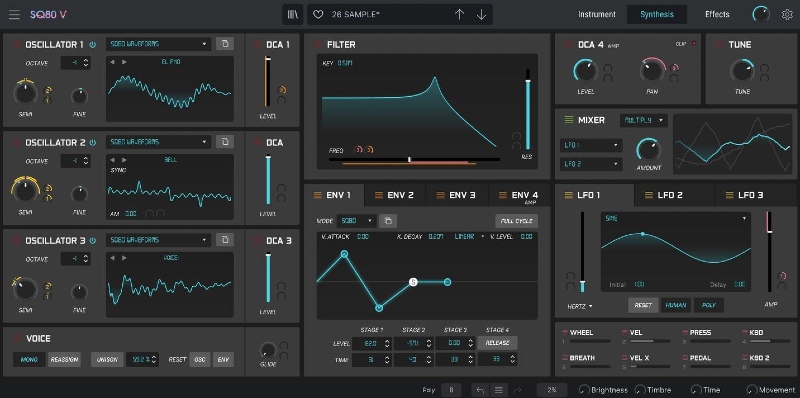Click the master volume knob in header
This screenshot has width=800, height=398.
point(761,14)
